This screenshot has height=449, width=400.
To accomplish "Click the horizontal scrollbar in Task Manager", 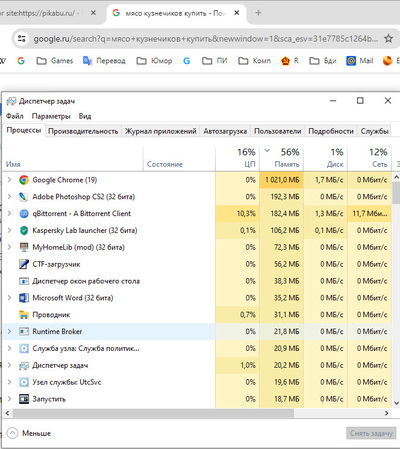I will (x=153, y=413).
